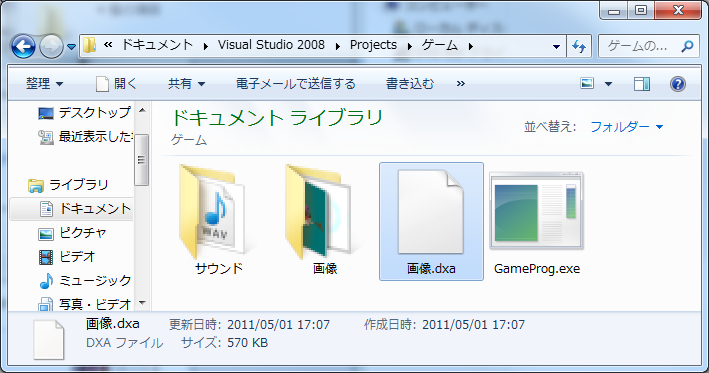Image resolution: width=709 pixels, height=373 pixels.
Task: Select the GameProg.exe file icon
Action: tap(537, 210)
